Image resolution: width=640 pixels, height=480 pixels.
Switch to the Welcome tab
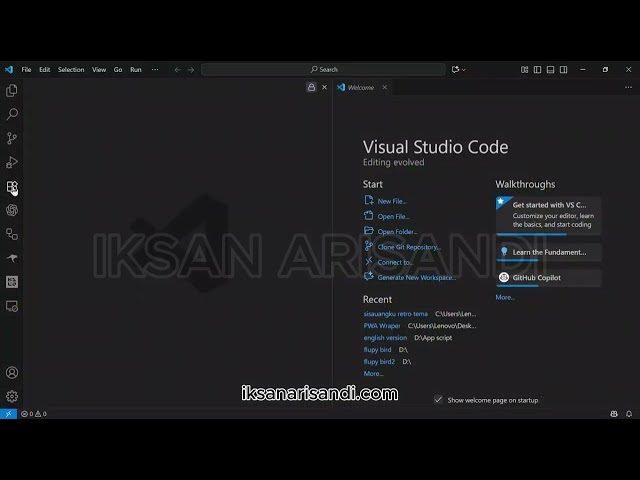[x=359, y=87]
